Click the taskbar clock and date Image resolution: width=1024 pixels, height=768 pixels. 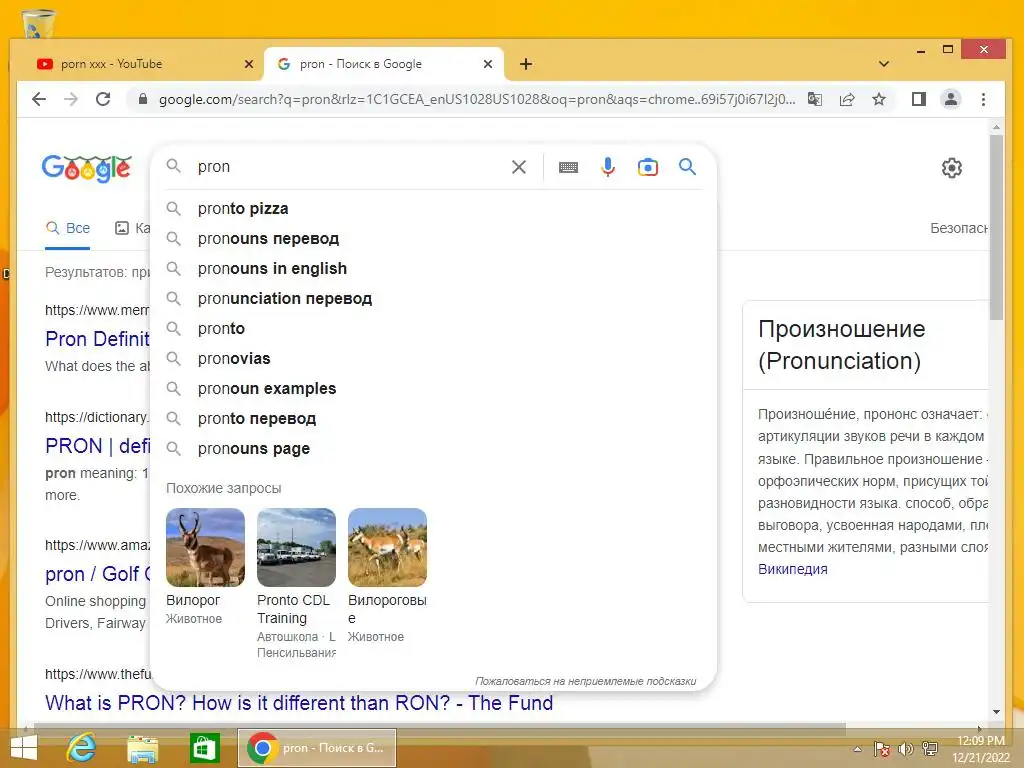pyautogui.click(x=980, y=749)
